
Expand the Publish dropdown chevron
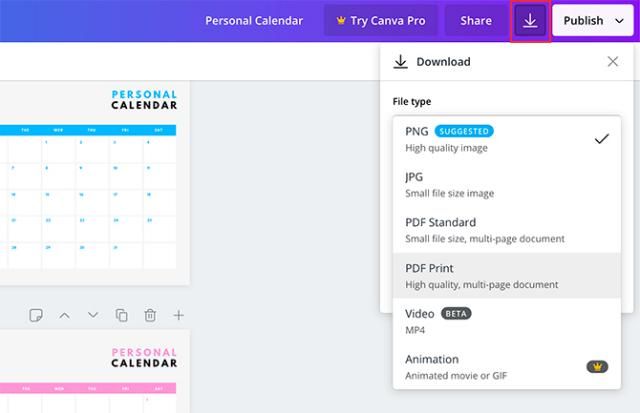click(x=619, y=21)
